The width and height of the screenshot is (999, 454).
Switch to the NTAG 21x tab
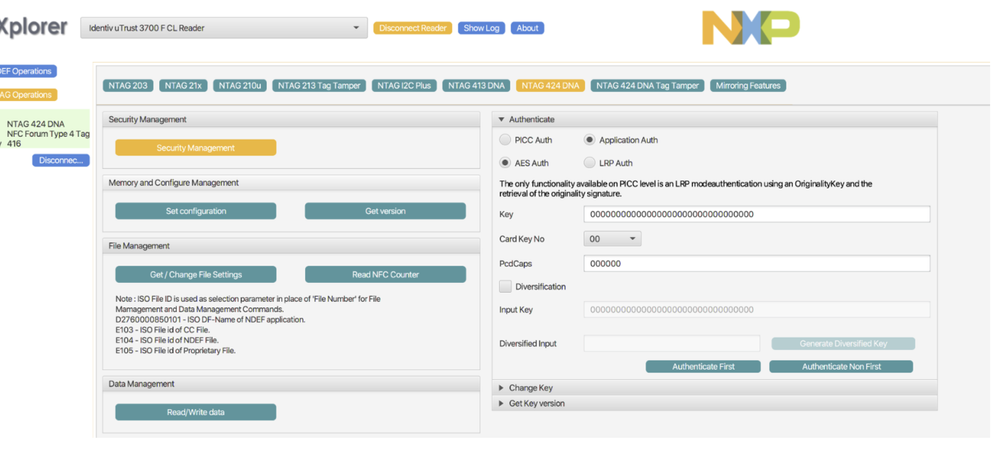click(183, 85)
